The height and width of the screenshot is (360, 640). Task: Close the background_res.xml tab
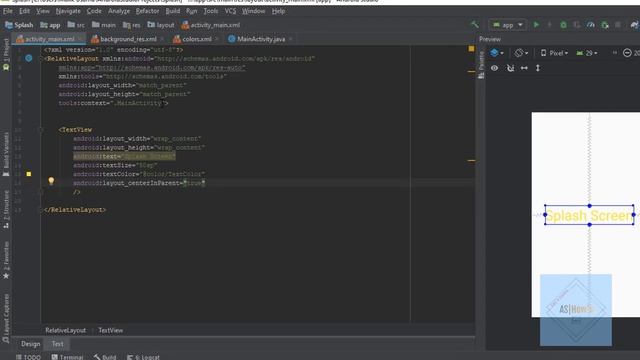coord(162,39)
